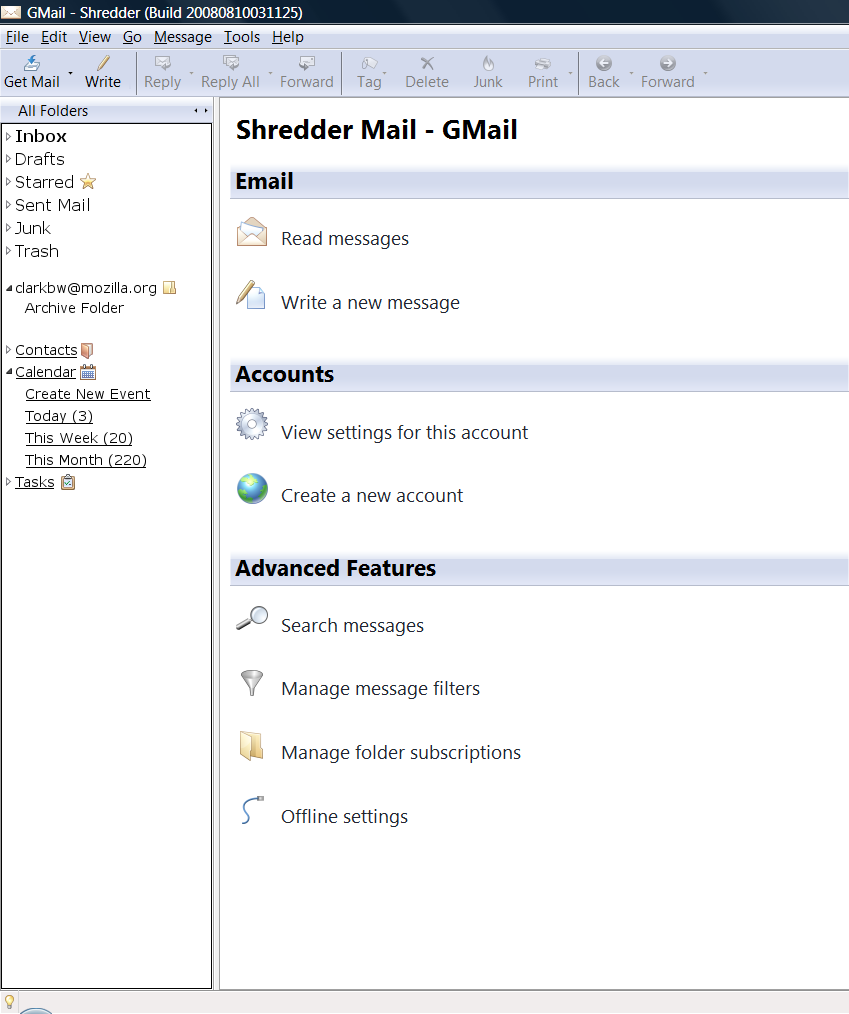The width and height of the screenshot is (849, 1014).
Task: Click Manage message filters text
Action: [x=380, y=689]
